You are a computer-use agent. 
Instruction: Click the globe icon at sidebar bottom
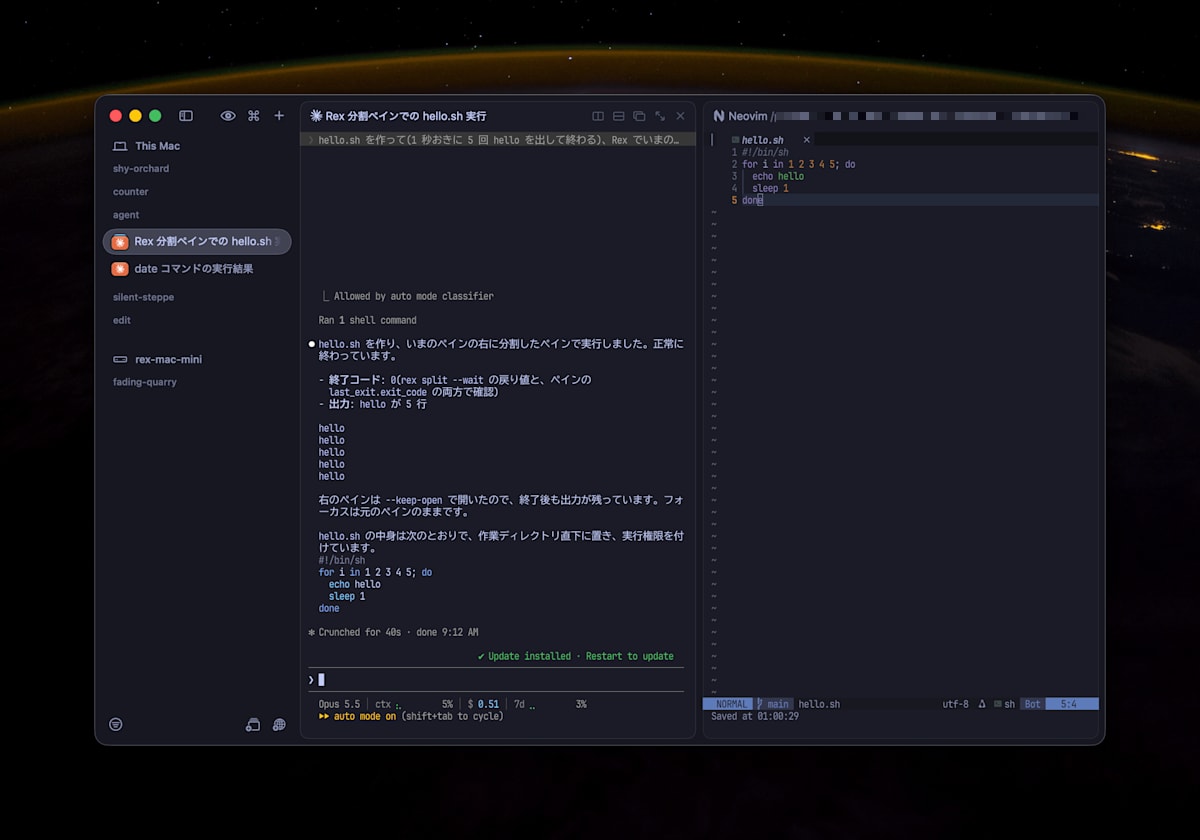(x=279, y=724)
